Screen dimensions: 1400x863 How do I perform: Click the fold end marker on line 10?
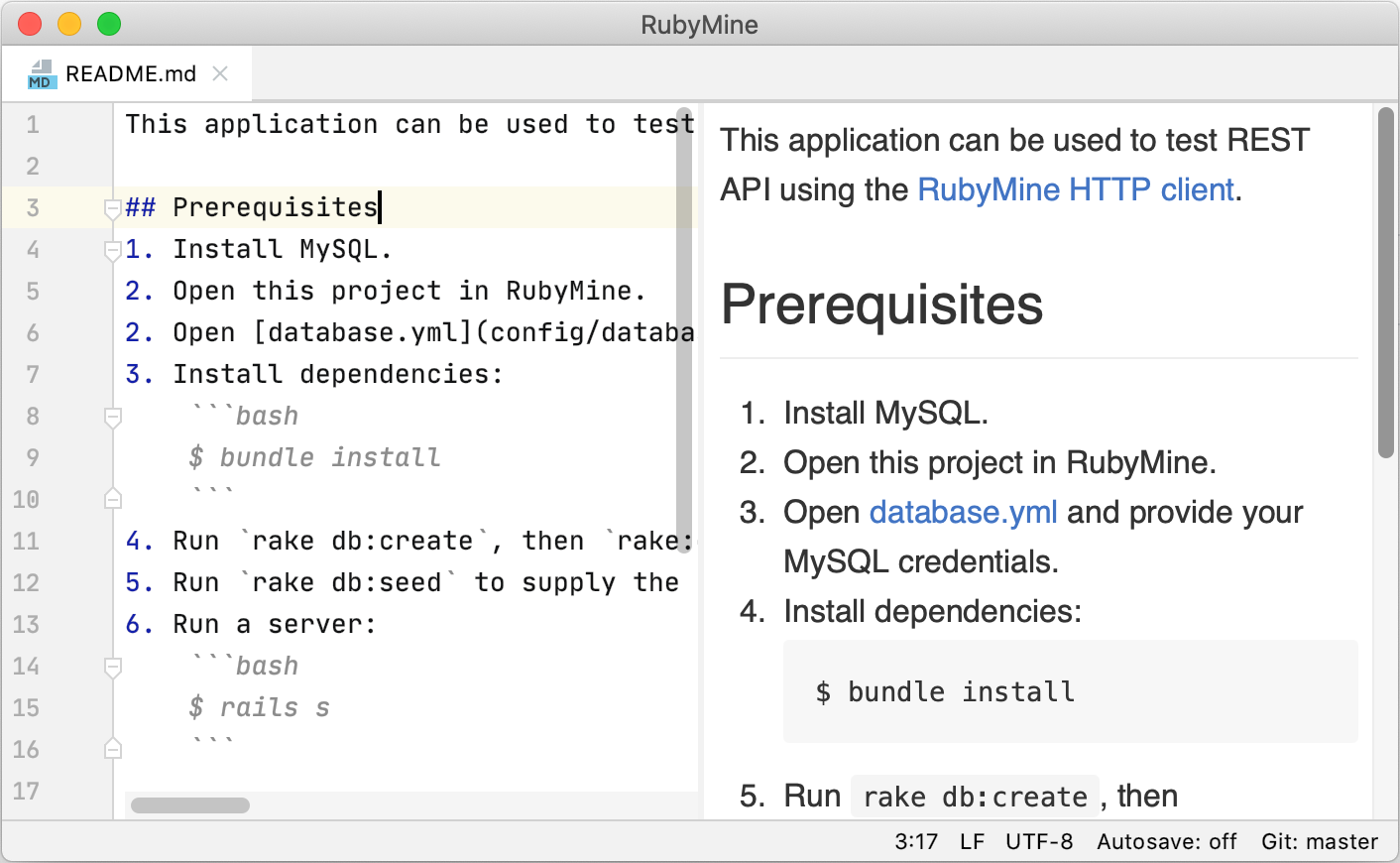[x=113, y=499]
